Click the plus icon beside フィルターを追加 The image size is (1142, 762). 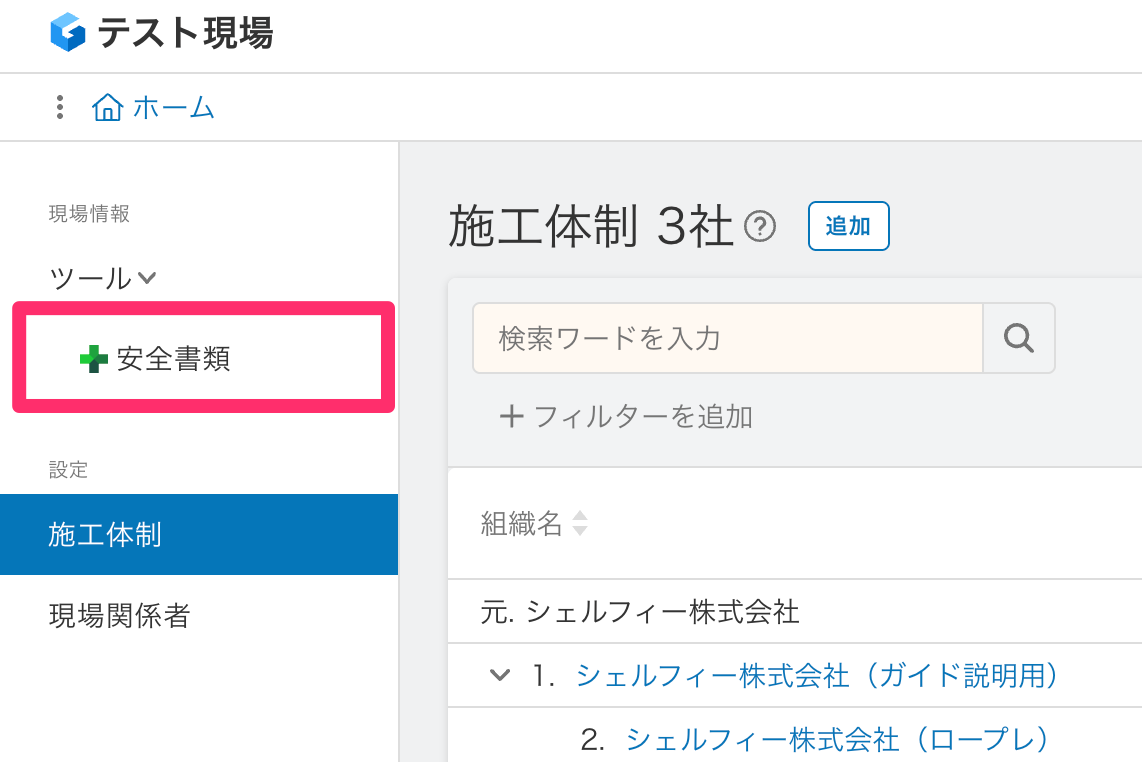(511, 416)
